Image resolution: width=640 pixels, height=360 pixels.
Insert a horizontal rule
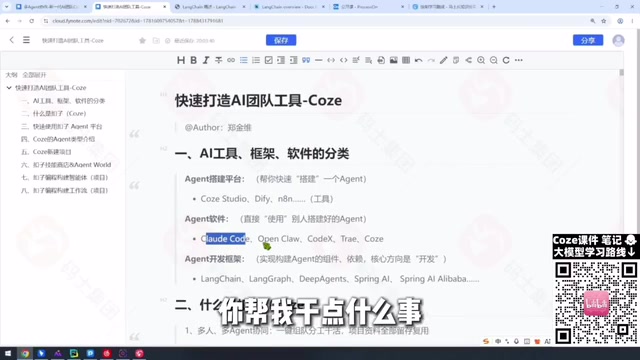click(318, 60)
